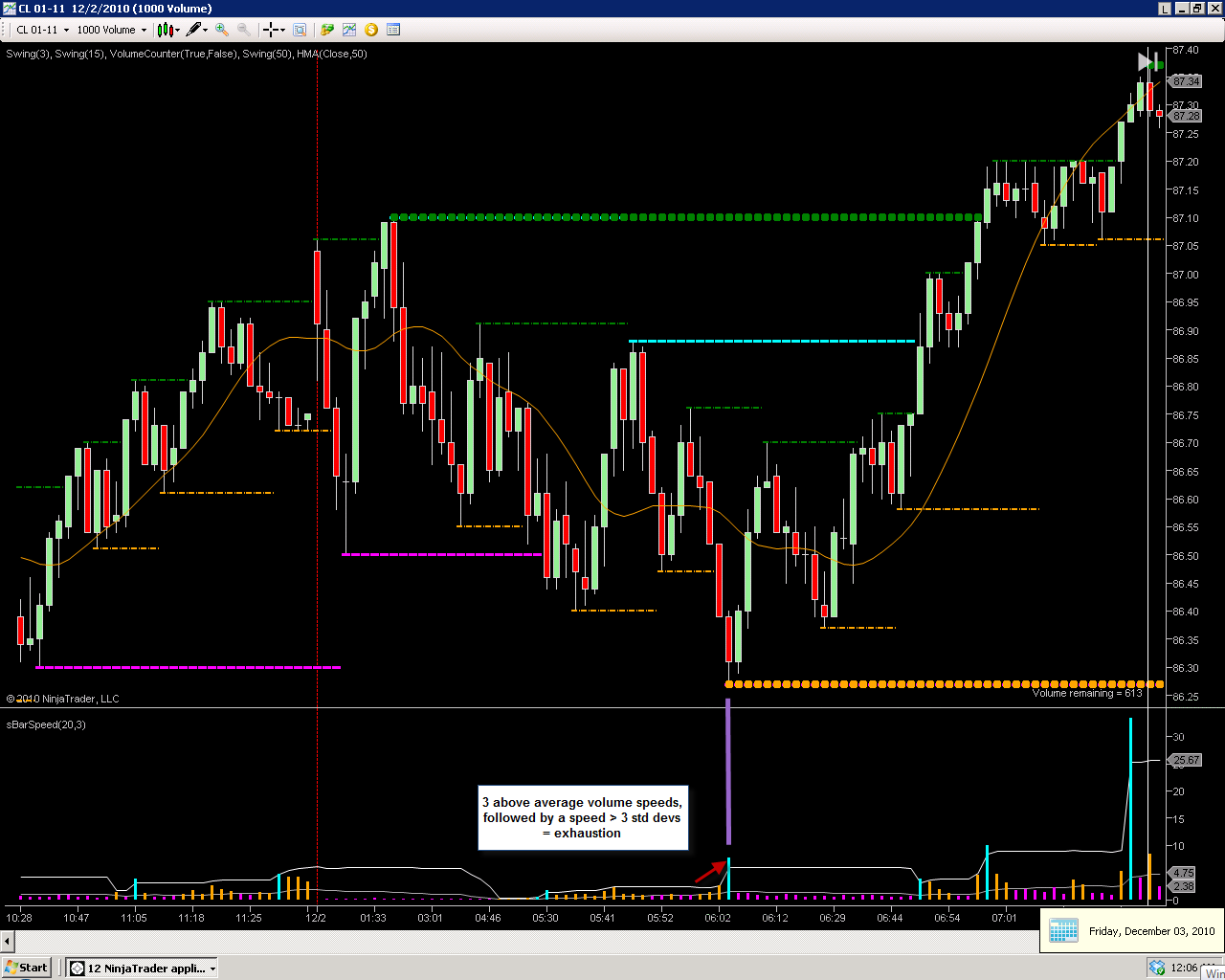Click the magnifier-over-window toolbar icon
Screen dimensions: 1225x980
[300, 30]
